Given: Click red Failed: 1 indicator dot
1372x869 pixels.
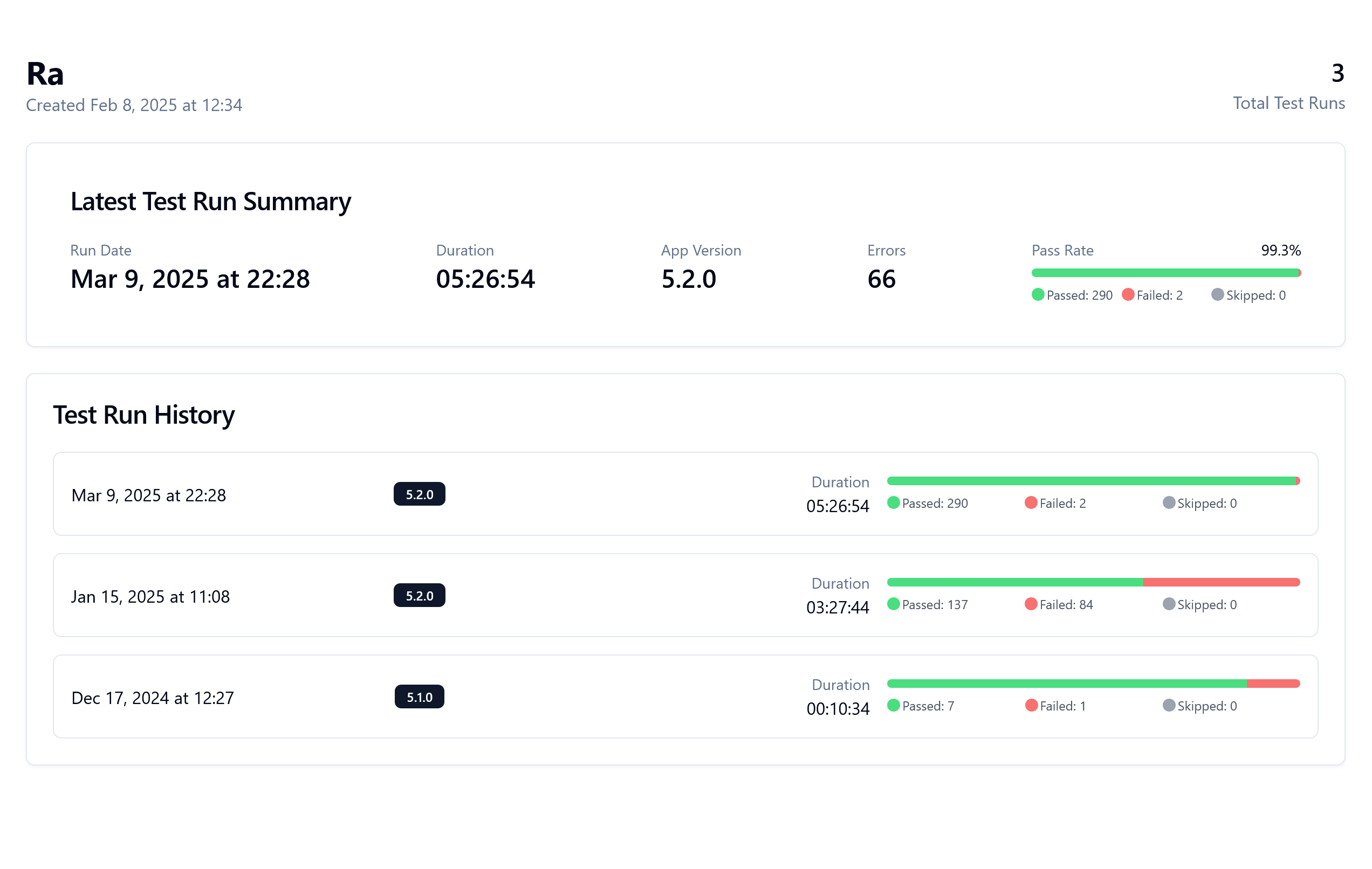Looking at the screenshot, I should click(x=1031, y=705).
